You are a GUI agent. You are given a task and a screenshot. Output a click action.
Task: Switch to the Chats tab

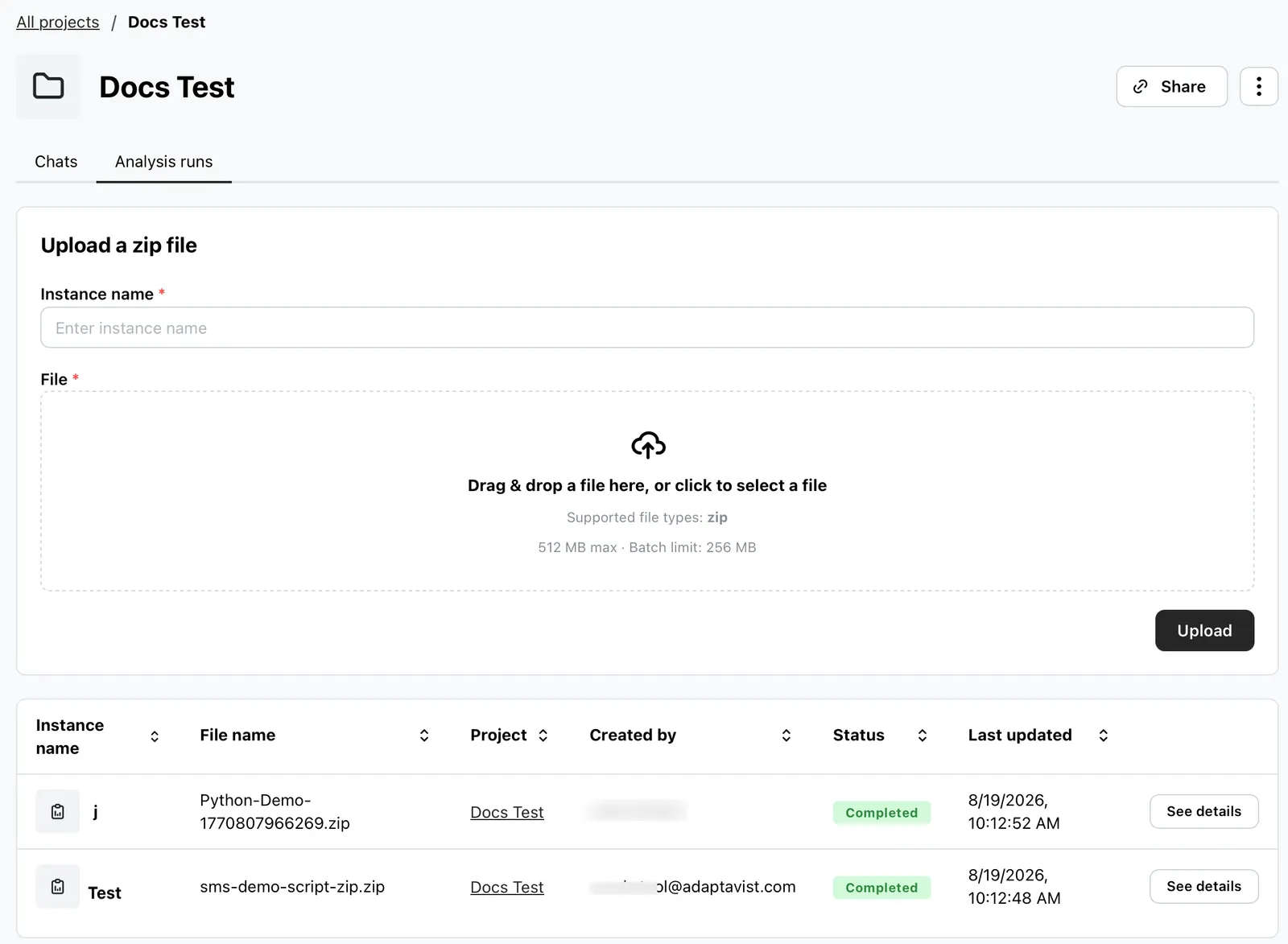coord(56,162)
